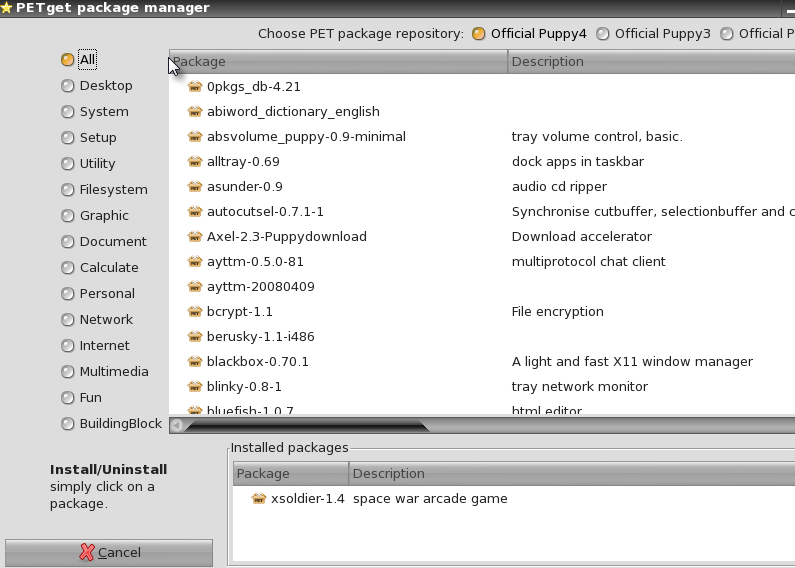
Task: Click the asunder-0.9 package icon
Action: point(195,187)
